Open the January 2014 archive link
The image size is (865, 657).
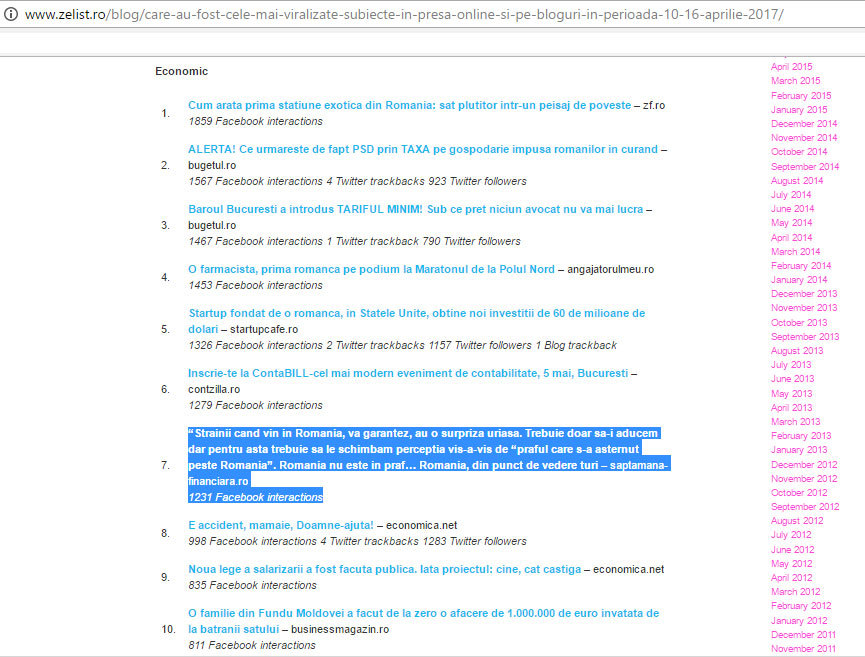(x=798, y=280)
